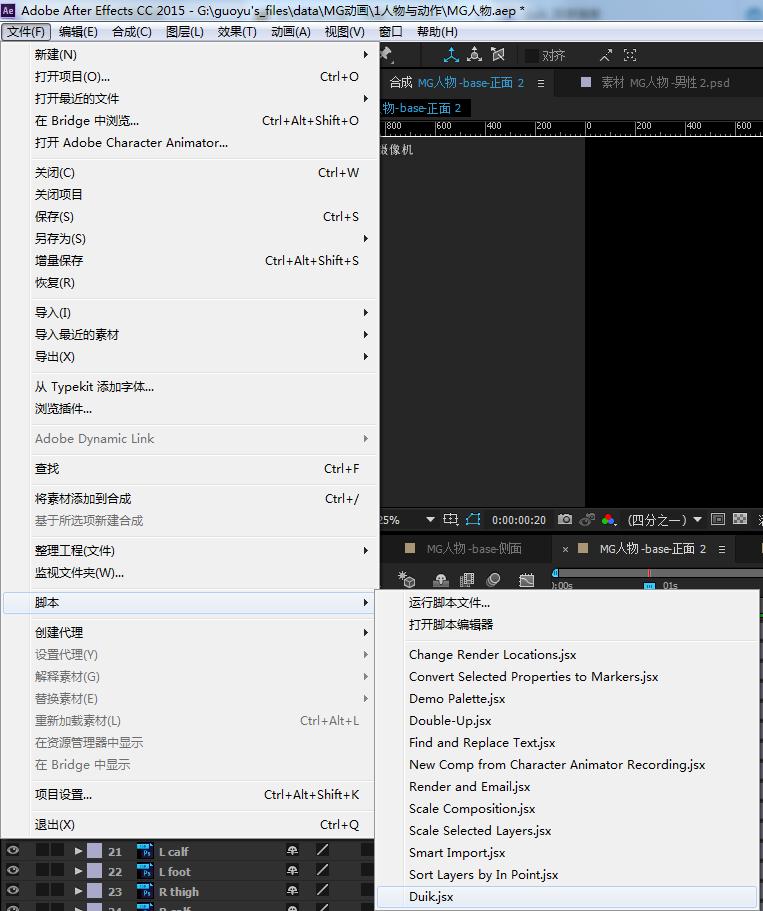Expand the L foot layer properties
The width and height of the screenshot is (763, 911).
click(x=78, y=871)
